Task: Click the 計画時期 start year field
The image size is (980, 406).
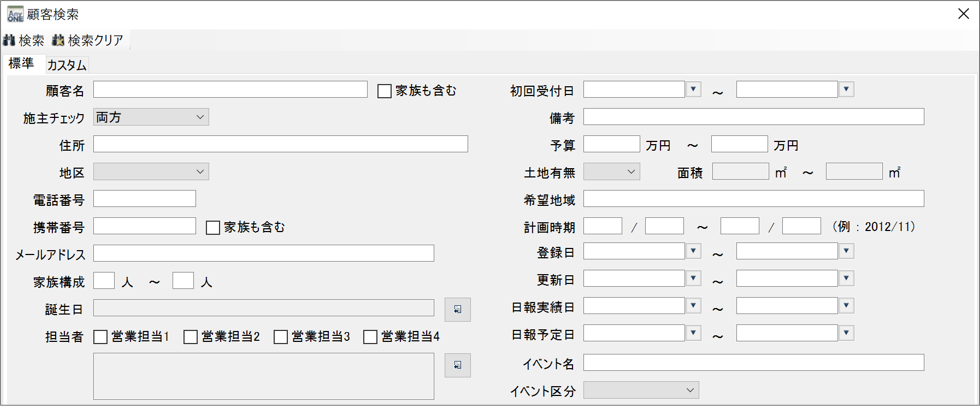Action: pyautogui.click(x=602, y=225)
